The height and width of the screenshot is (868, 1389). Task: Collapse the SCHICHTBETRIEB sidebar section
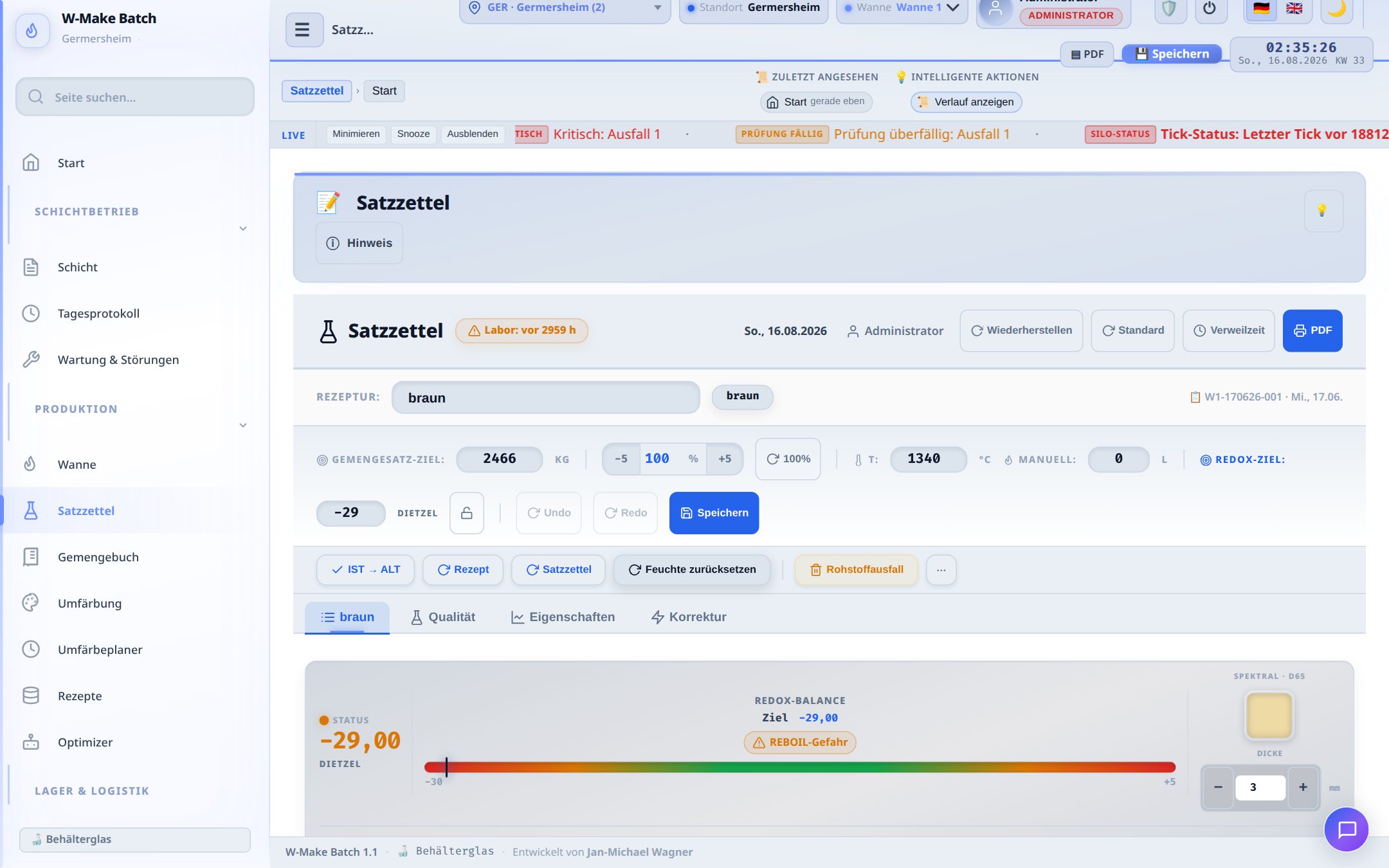[x=243, y=228]
